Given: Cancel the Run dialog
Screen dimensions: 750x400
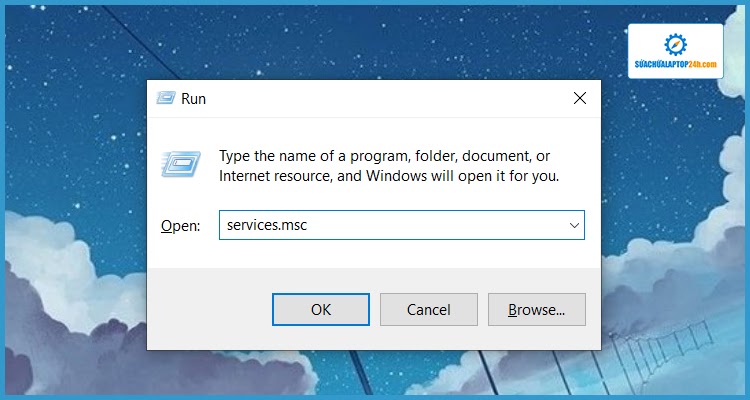Looking at the screenshot, I should point(428,310).
